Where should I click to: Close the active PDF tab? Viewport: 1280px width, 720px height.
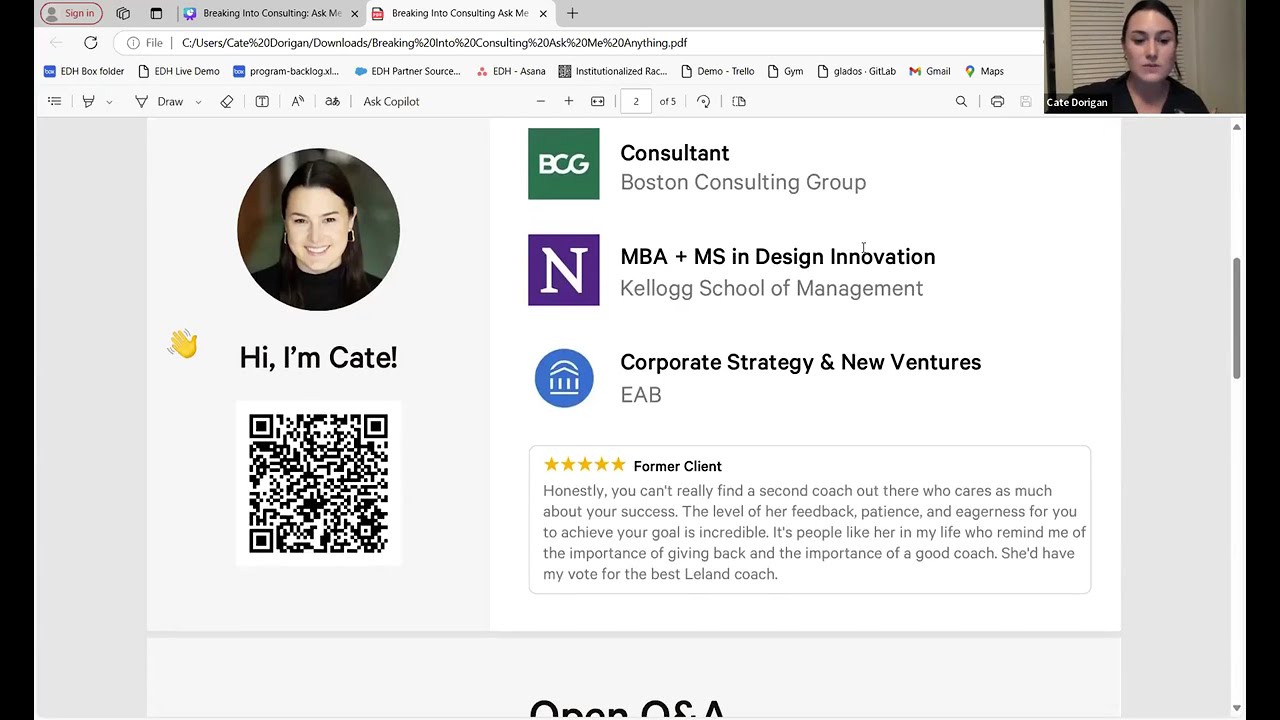pyautogui.click(x=543, y=13)
